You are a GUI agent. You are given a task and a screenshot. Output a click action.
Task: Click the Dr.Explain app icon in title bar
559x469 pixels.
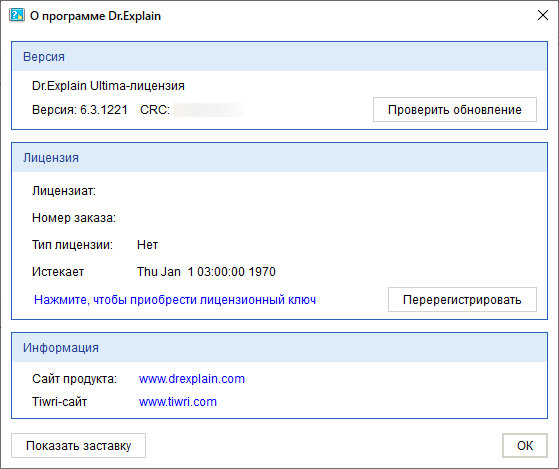[x=17, y=15]
